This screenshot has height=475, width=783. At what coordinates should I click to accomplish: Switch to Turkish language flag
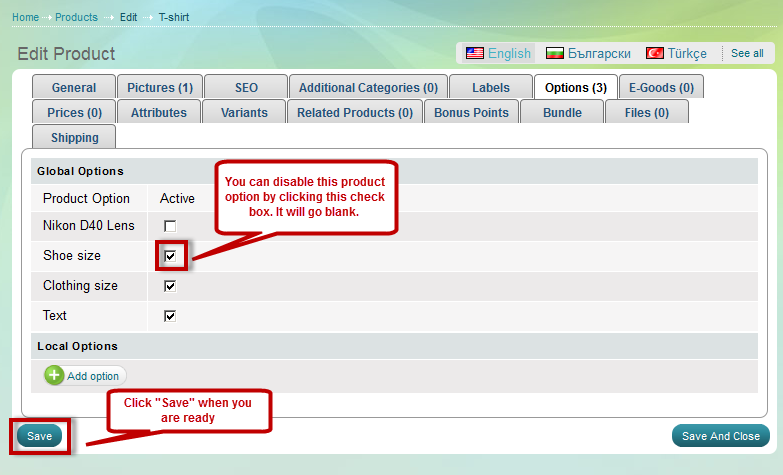click(x=656, y=53)
